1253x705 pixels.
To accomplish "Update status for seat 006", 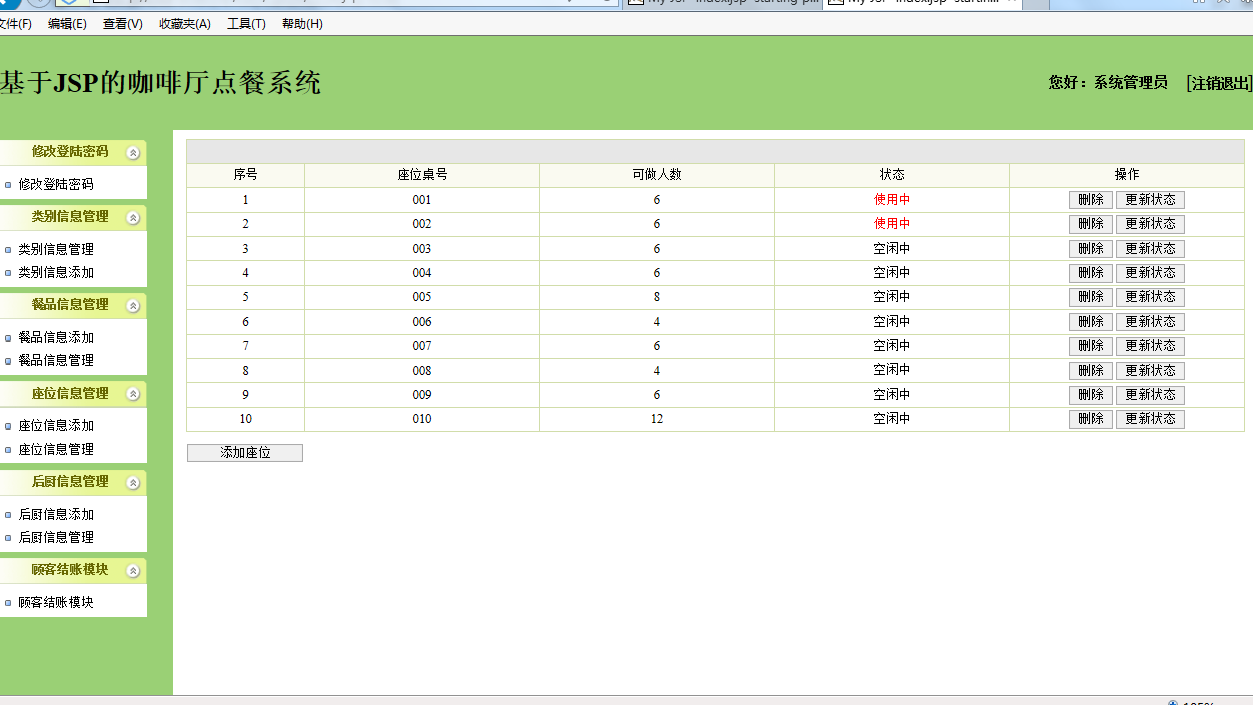I will pos(1150,322).
